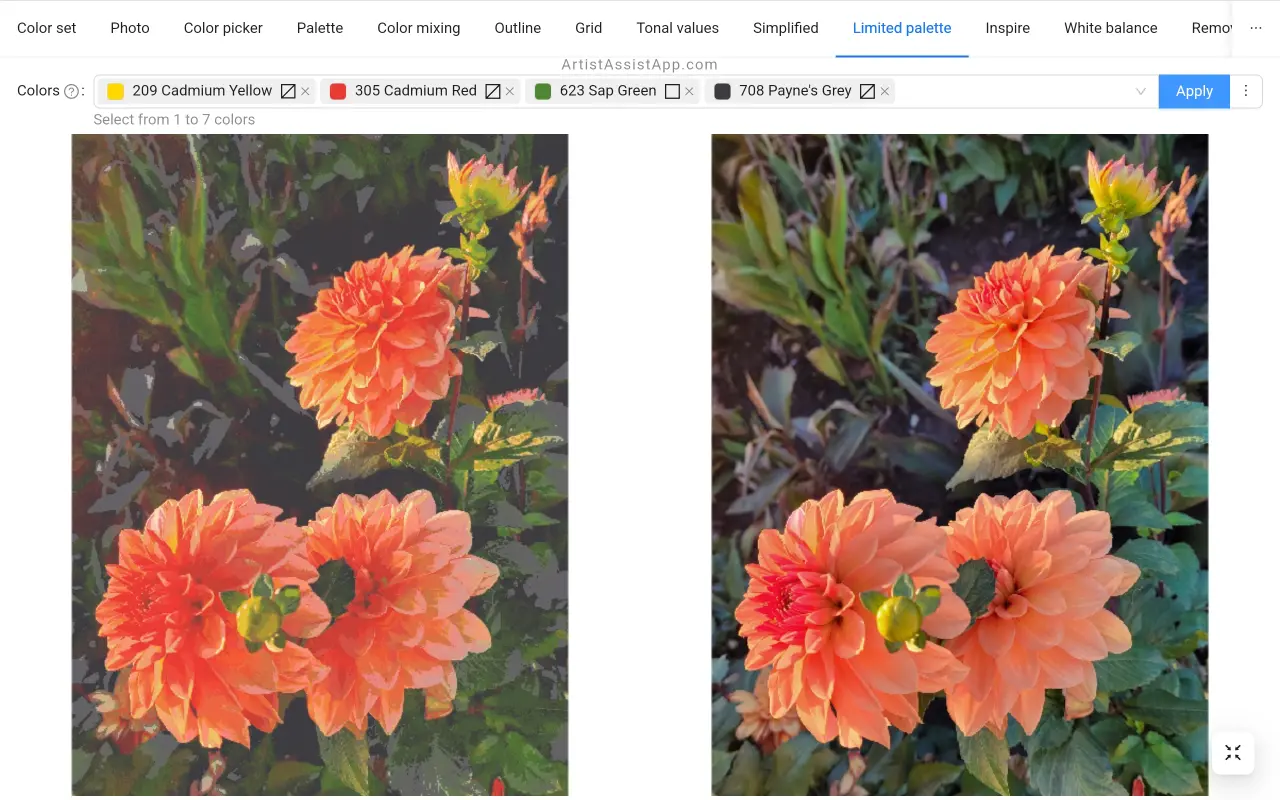Open the Grid tab
The image size is (1280, 800).
click(589, 28)
